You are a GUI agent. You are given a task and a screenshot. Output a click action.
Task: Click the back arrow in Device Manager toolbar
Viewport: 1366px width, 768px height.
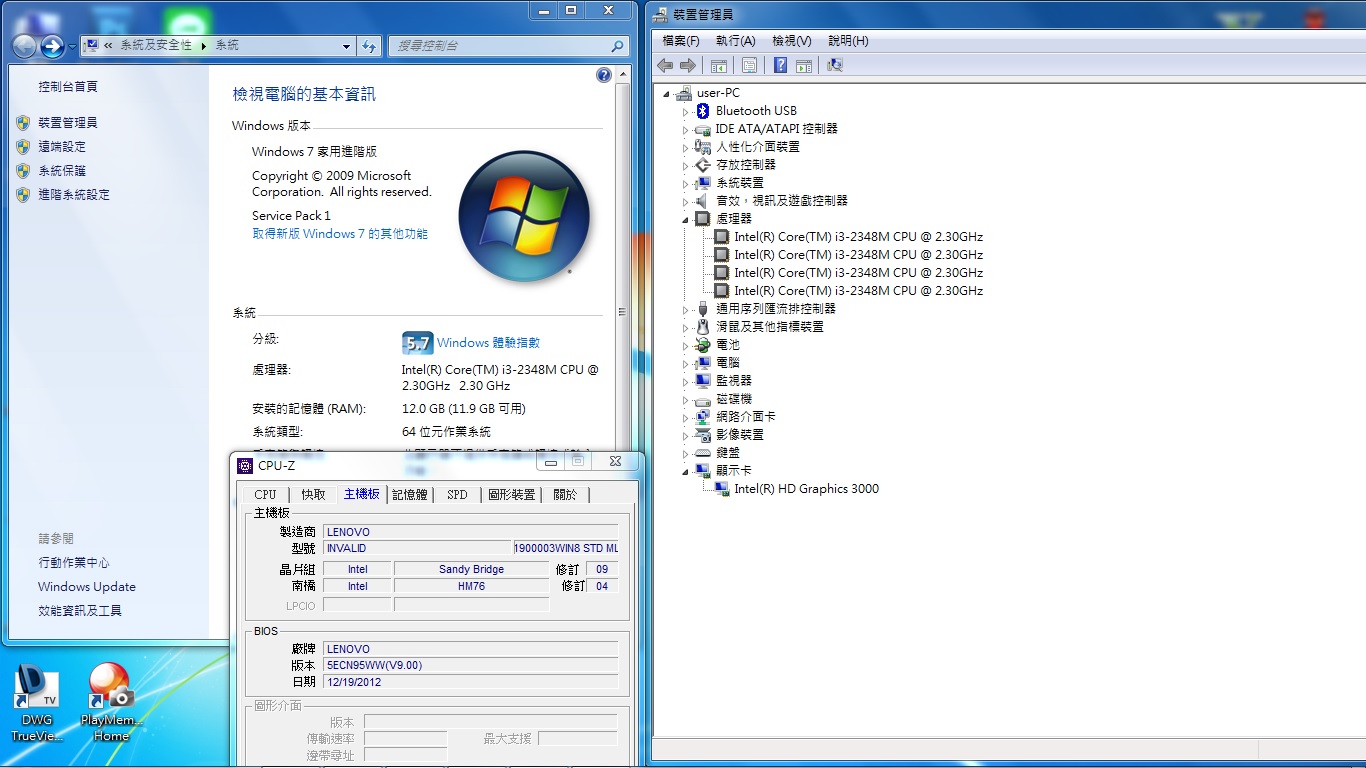[665, 65]
